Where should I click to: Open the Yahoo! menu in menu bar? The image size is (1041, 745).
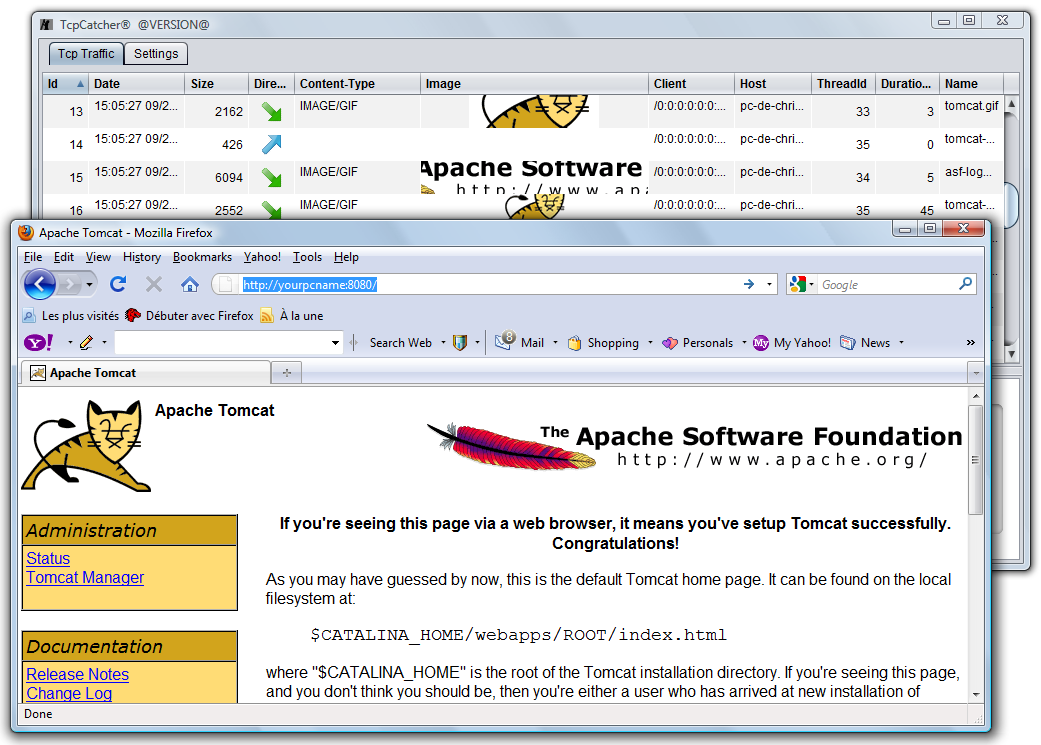[x=262, y=257]
